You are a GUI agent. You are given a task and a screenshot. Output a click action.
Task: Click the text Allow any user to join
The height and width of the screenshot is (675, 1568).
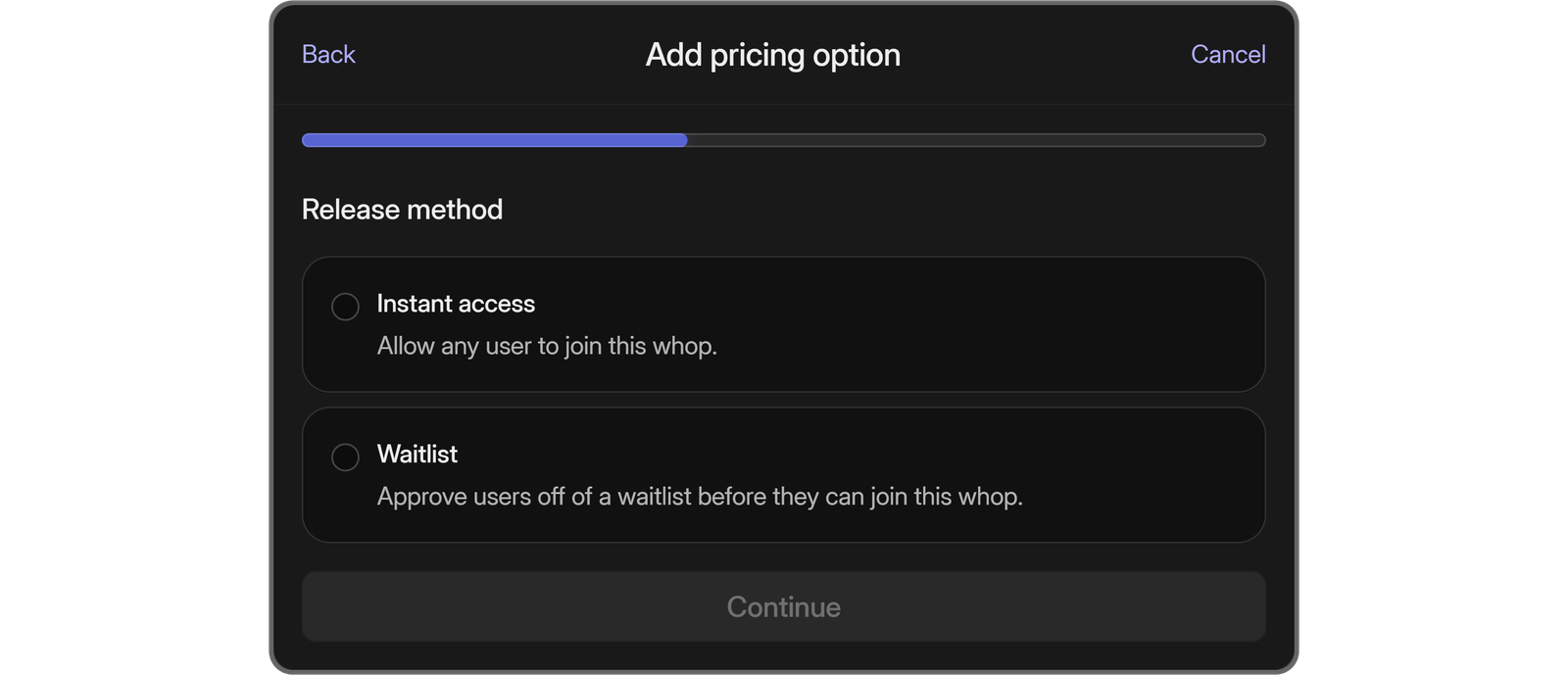[x=548, y=345]
